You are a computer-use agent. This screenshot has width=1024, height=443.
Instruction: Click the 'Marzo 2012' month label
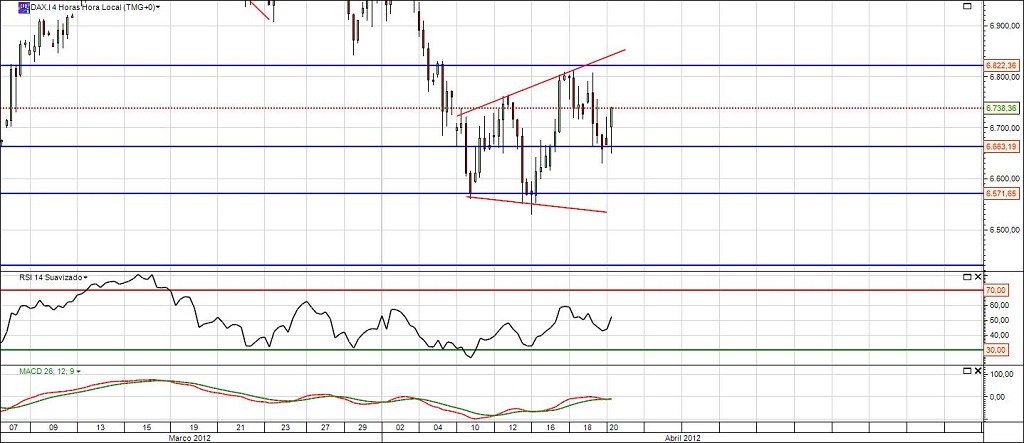pos(189,438)
